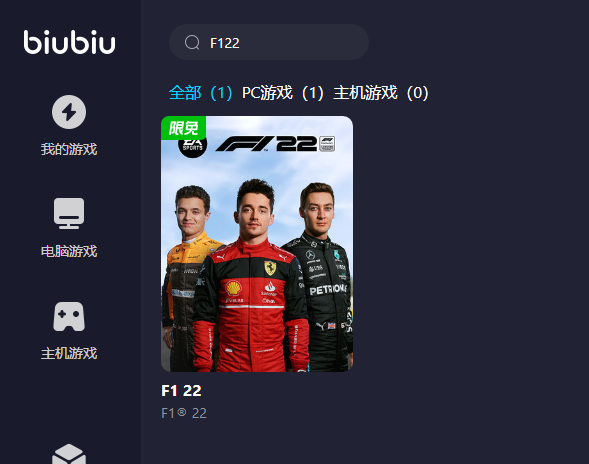This screenshot has width=589, height=464.
Task: Click the monitor icon for computer games
Action: coord(69,213)
